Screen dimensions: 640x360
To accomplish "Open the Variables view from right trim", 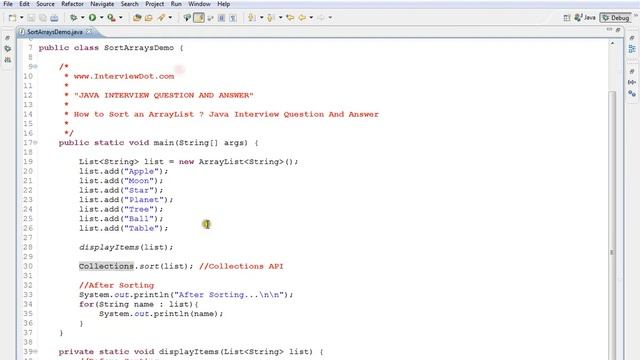I will (632, 82).
